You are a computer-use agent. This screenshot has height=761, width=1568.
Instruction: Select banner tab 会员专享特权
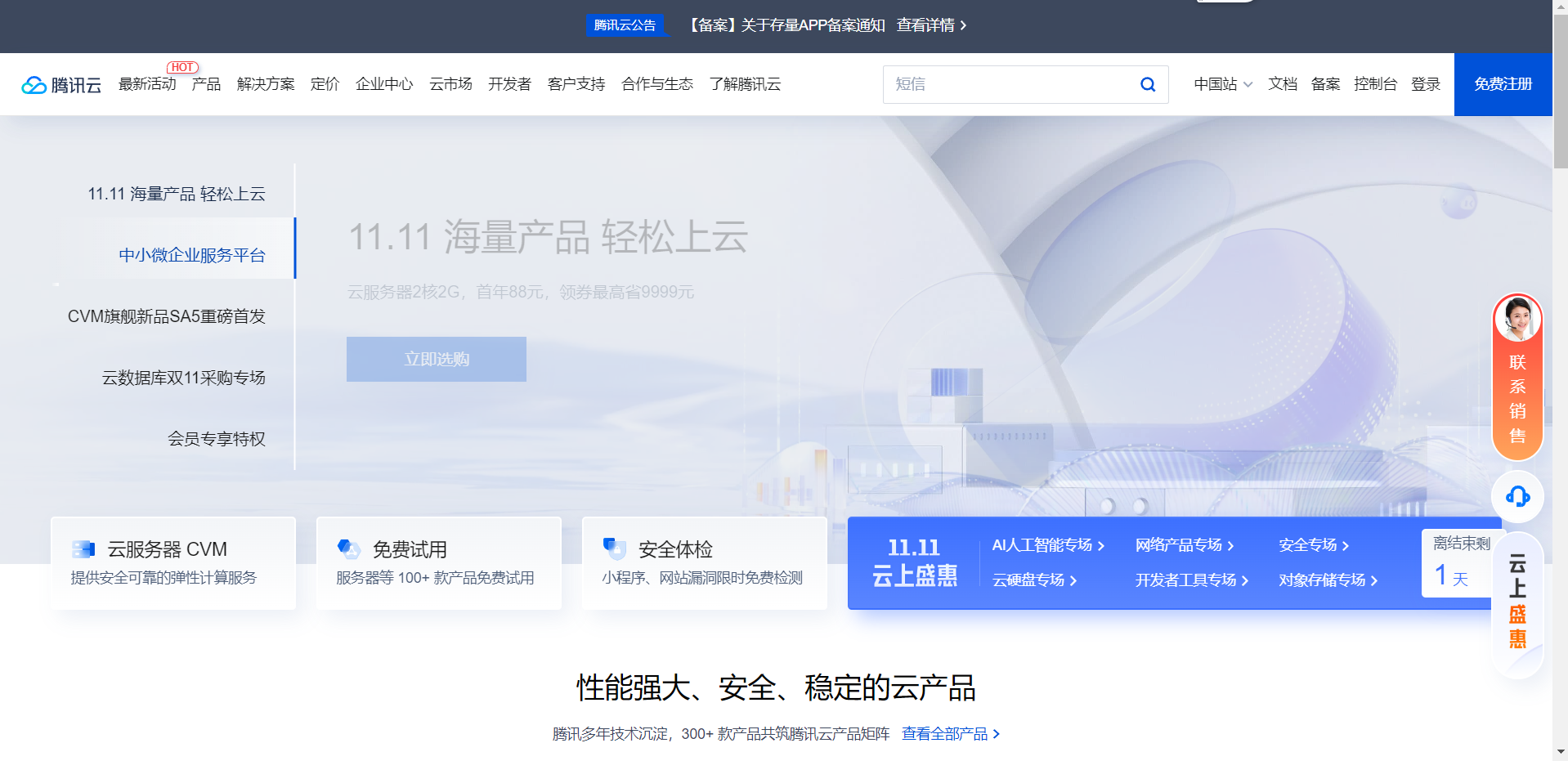point(217,439)
